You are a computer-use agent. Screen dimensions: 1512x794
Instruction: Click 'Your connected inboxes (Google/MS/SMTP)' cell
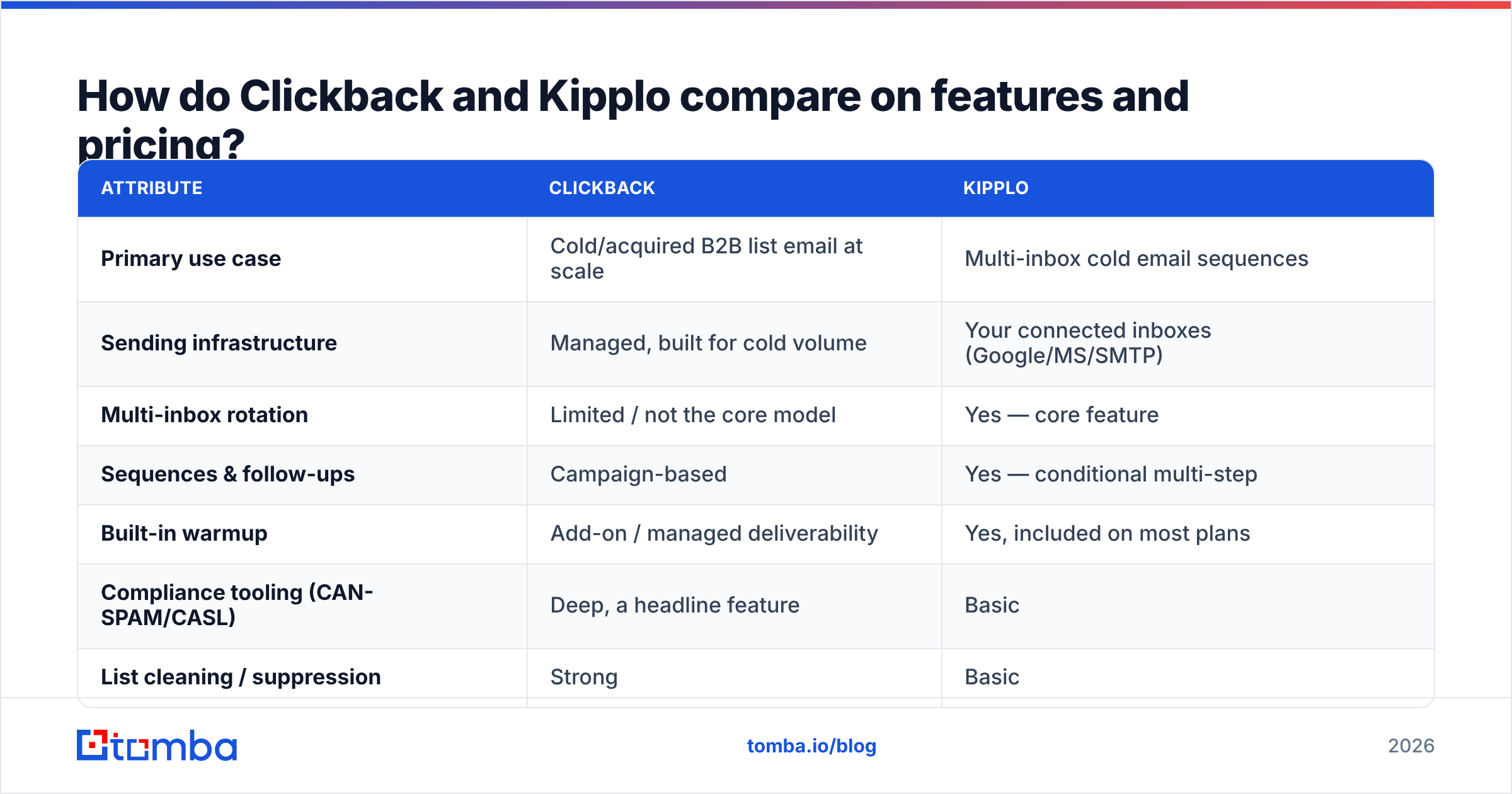coord(1087,343)
